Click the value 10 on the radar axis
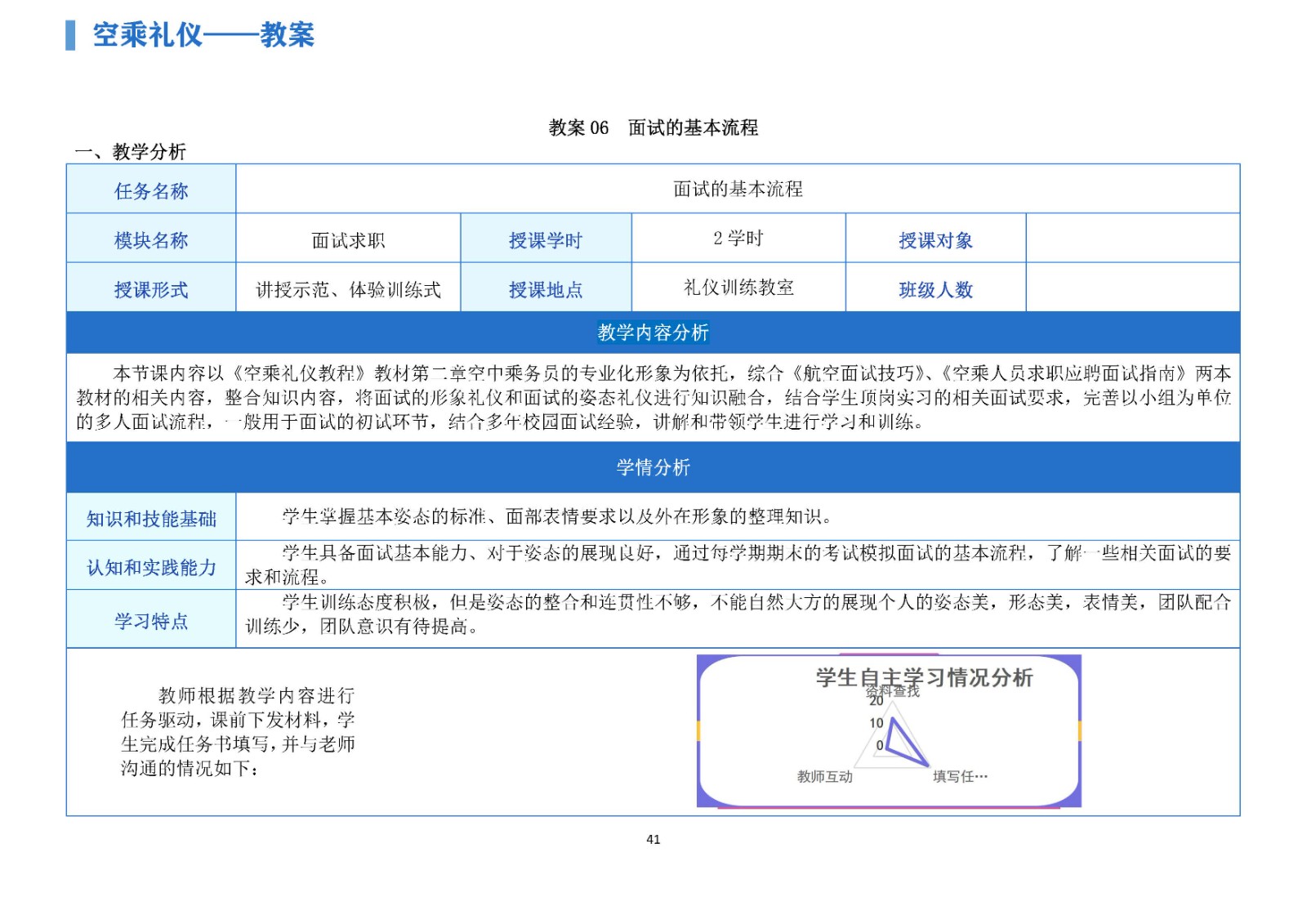This screenshot has width=1307, height=924. click(x=876, y=723)
